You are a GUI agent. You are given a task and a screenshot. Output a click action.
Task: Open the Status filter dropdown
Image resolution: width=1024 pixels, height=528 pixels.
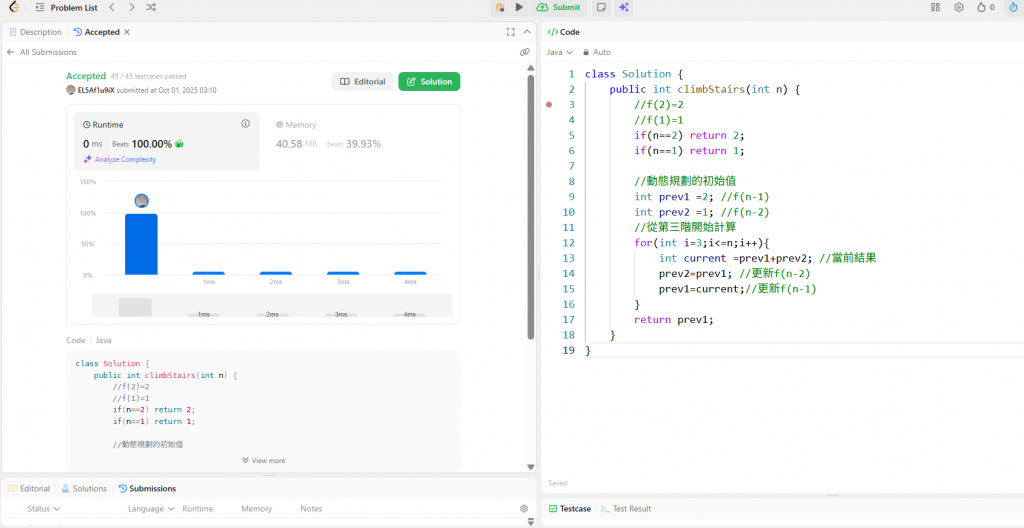tap(44, 508)
